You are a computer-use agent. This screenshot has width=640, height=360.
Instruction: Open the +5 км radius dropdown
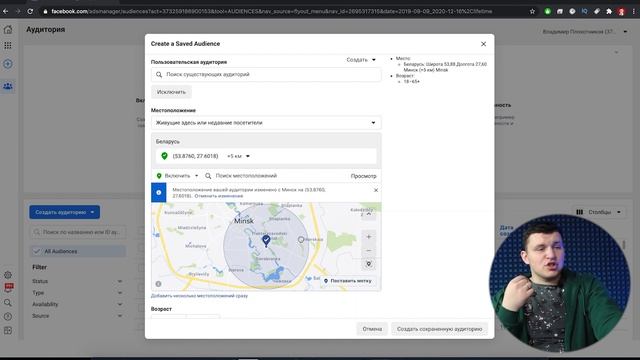238,156
